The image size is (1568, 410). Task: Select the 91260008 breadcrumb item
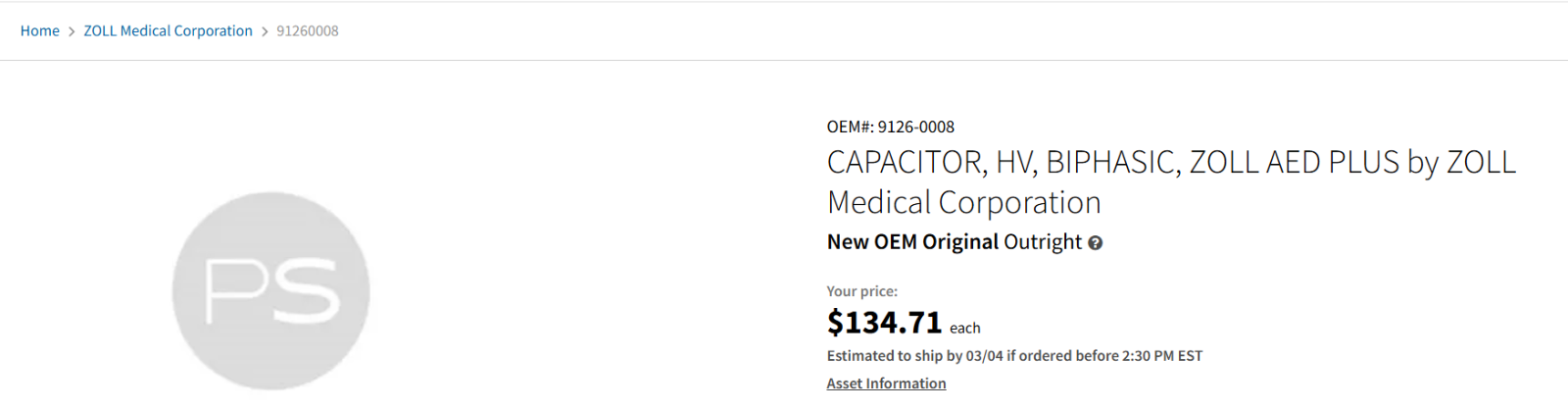(308, 31)
